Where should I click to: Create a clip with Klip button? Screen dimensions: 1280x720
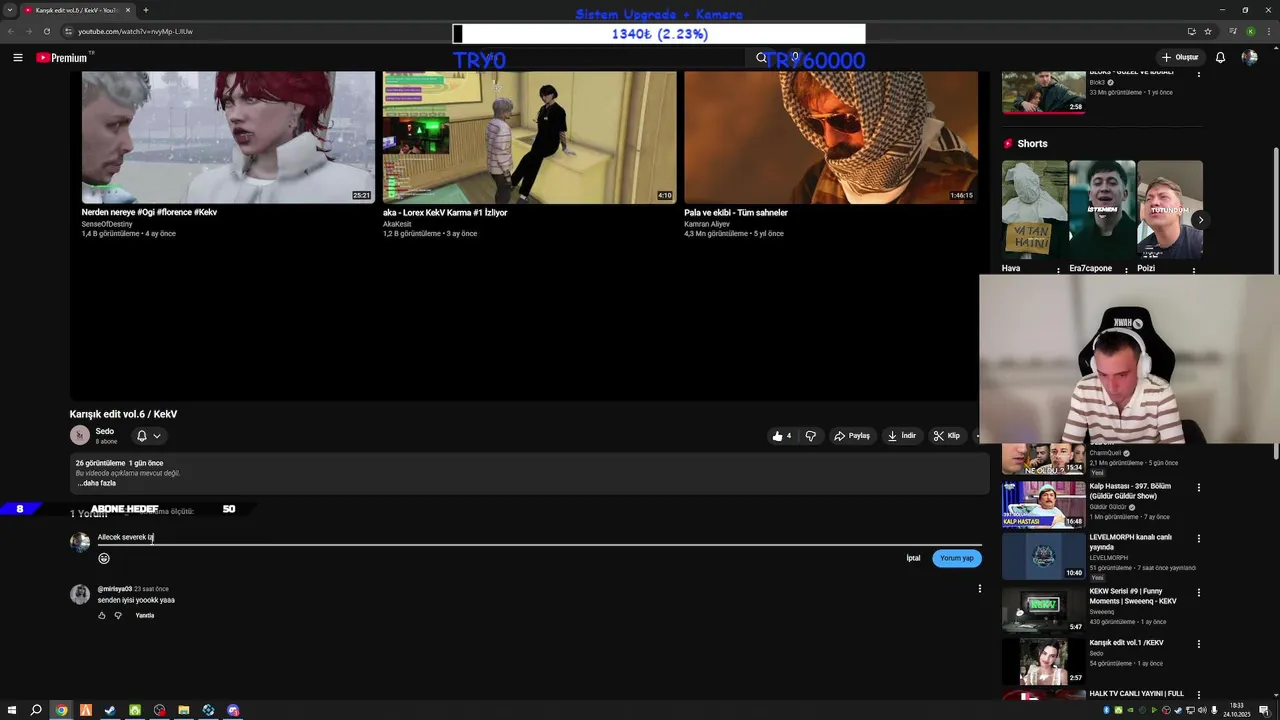click(x=947, y=436)
